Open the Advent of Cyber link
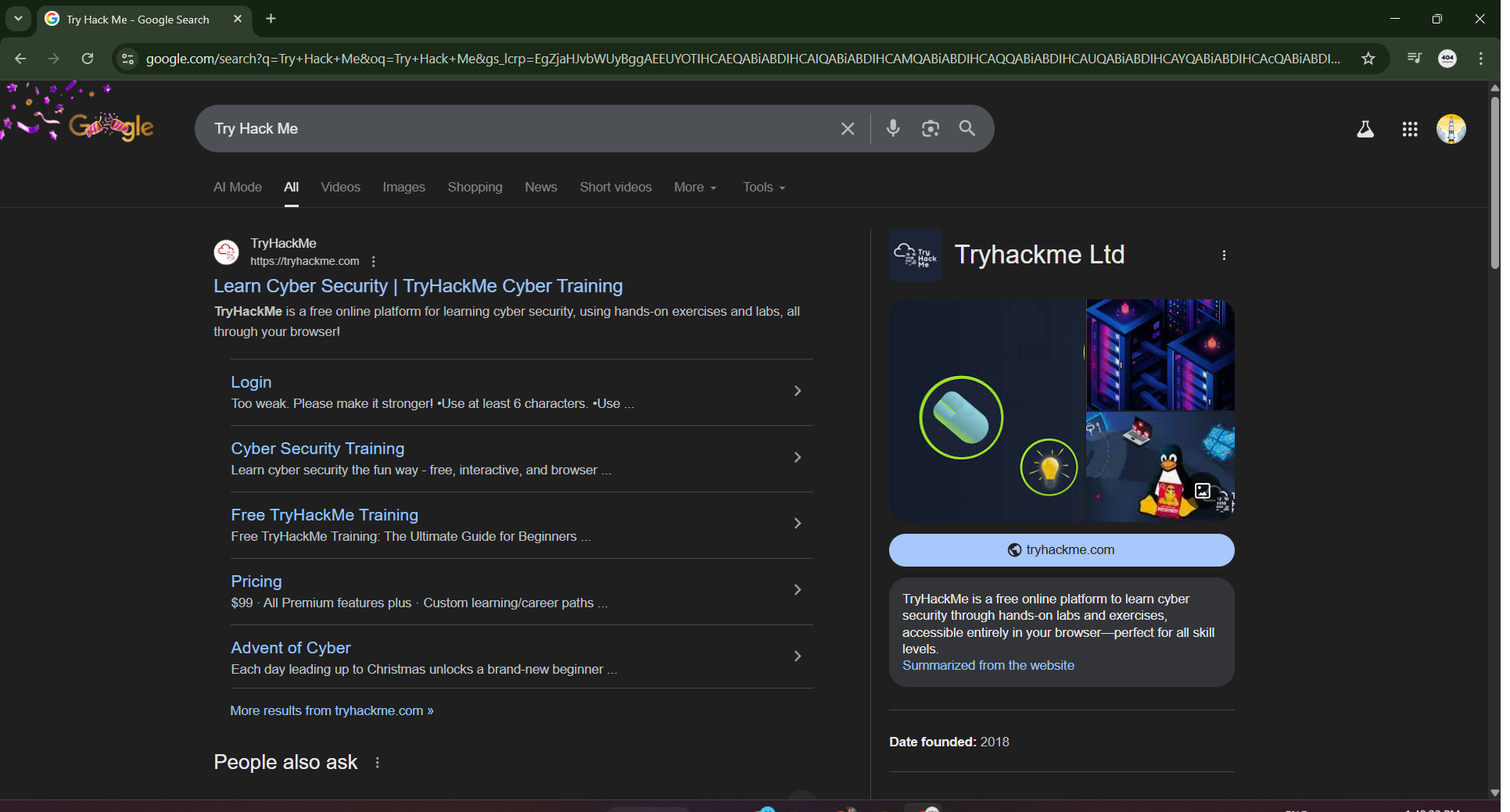 [291, 648]
